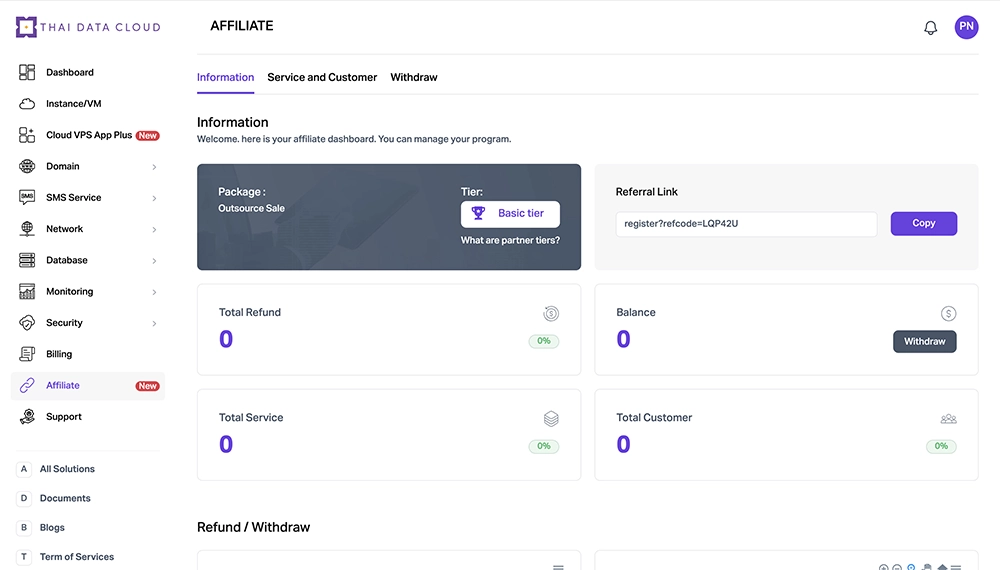The width and height of the screenshot is (1000, 570).
Task: Expand the Monitoring submenu chevron
Action: pyautogui.click(x=154, y=291)
